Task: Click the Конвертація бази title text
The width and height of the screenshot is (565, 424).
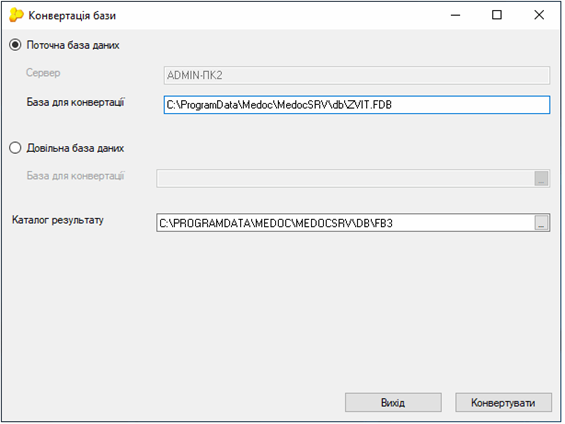Action: [72, 15]
